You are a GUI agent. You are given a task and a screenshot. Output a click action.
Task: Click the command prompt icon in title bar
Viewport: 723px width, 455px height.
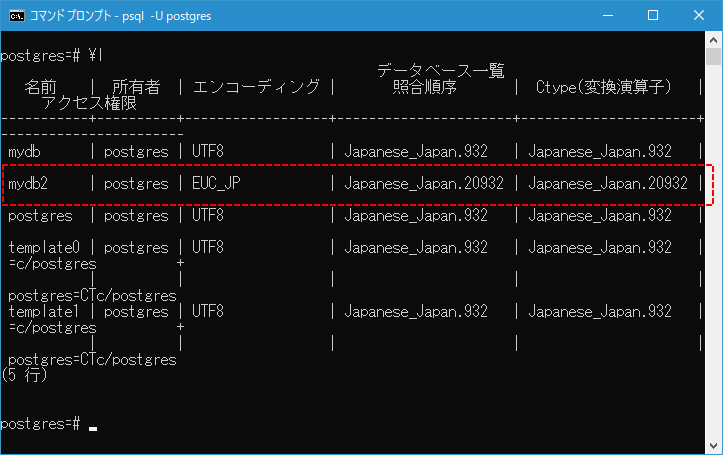pos(17,16)
